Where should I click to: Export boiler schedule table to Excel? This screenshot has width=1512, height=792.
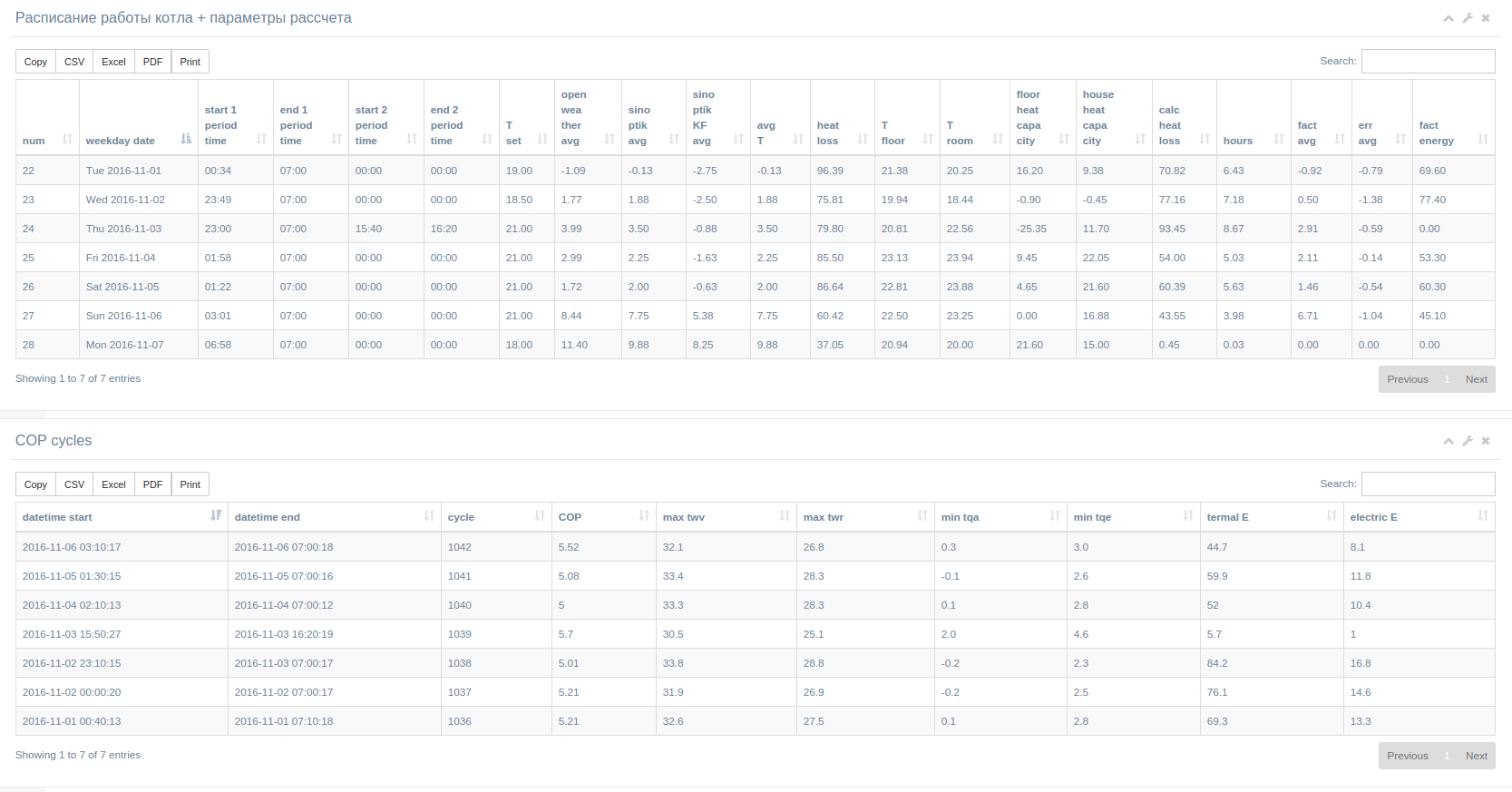[x=113, y=62]
